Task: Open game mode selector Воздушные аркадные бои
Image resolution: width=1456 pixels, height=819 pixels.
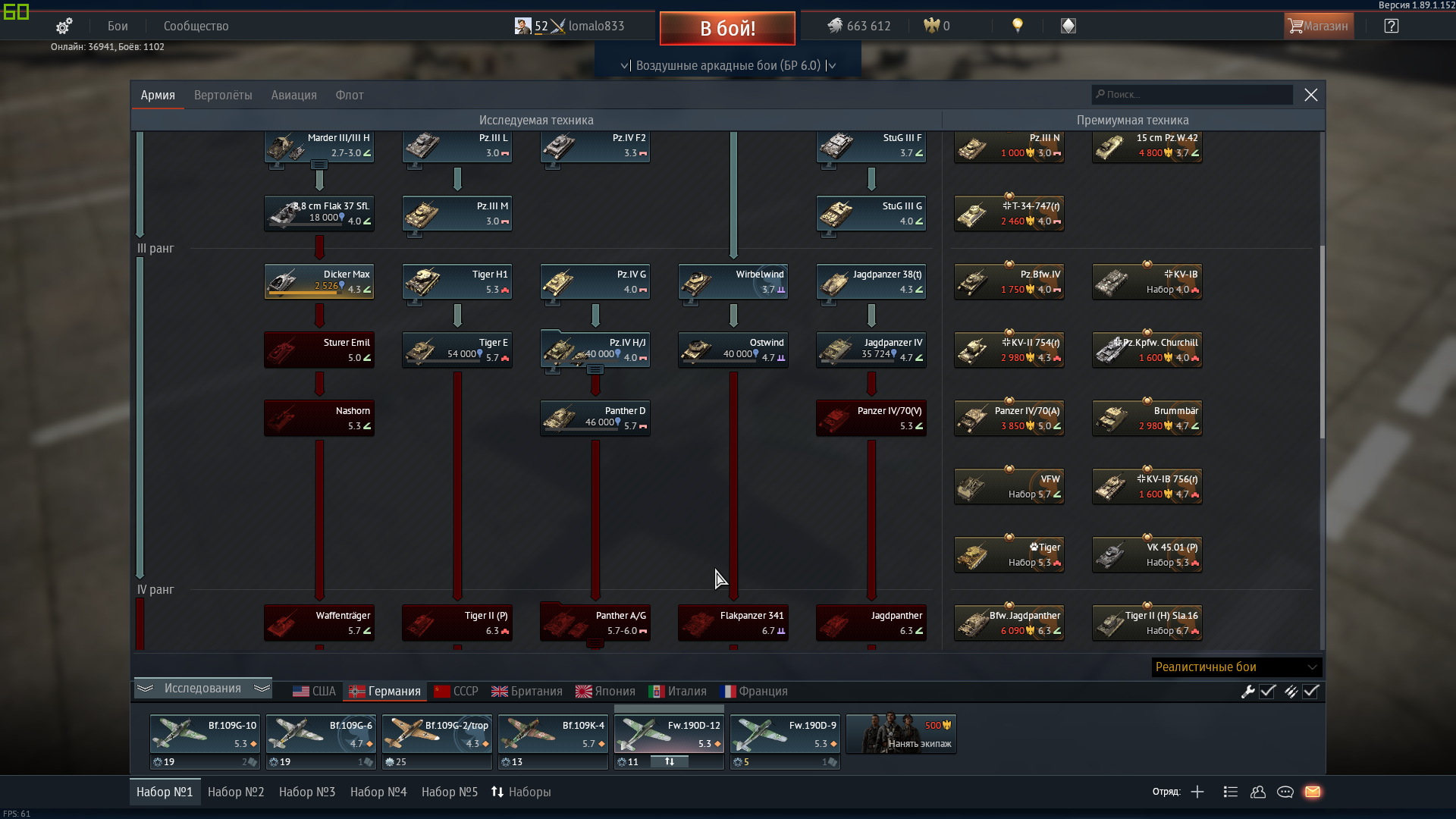Action: click(728, 65)
